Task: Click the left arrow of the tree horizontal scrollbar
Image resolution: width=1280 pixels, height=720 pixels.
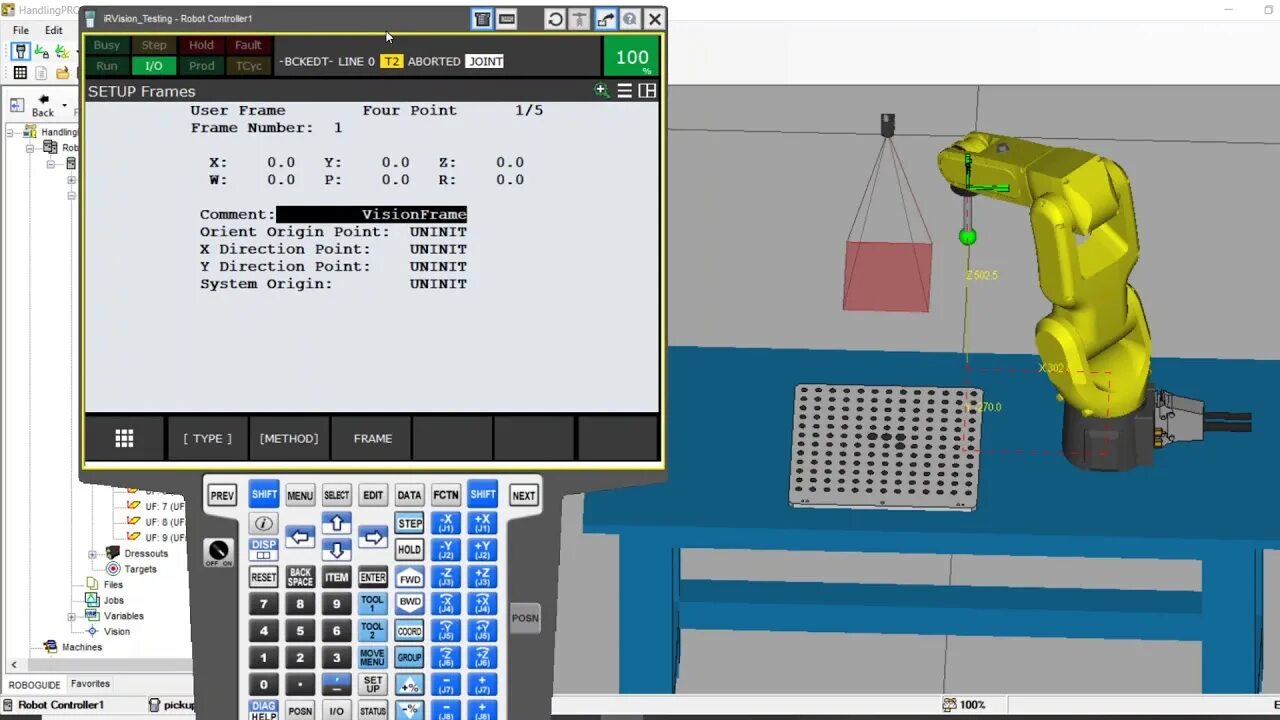Action: pos(14,664)
